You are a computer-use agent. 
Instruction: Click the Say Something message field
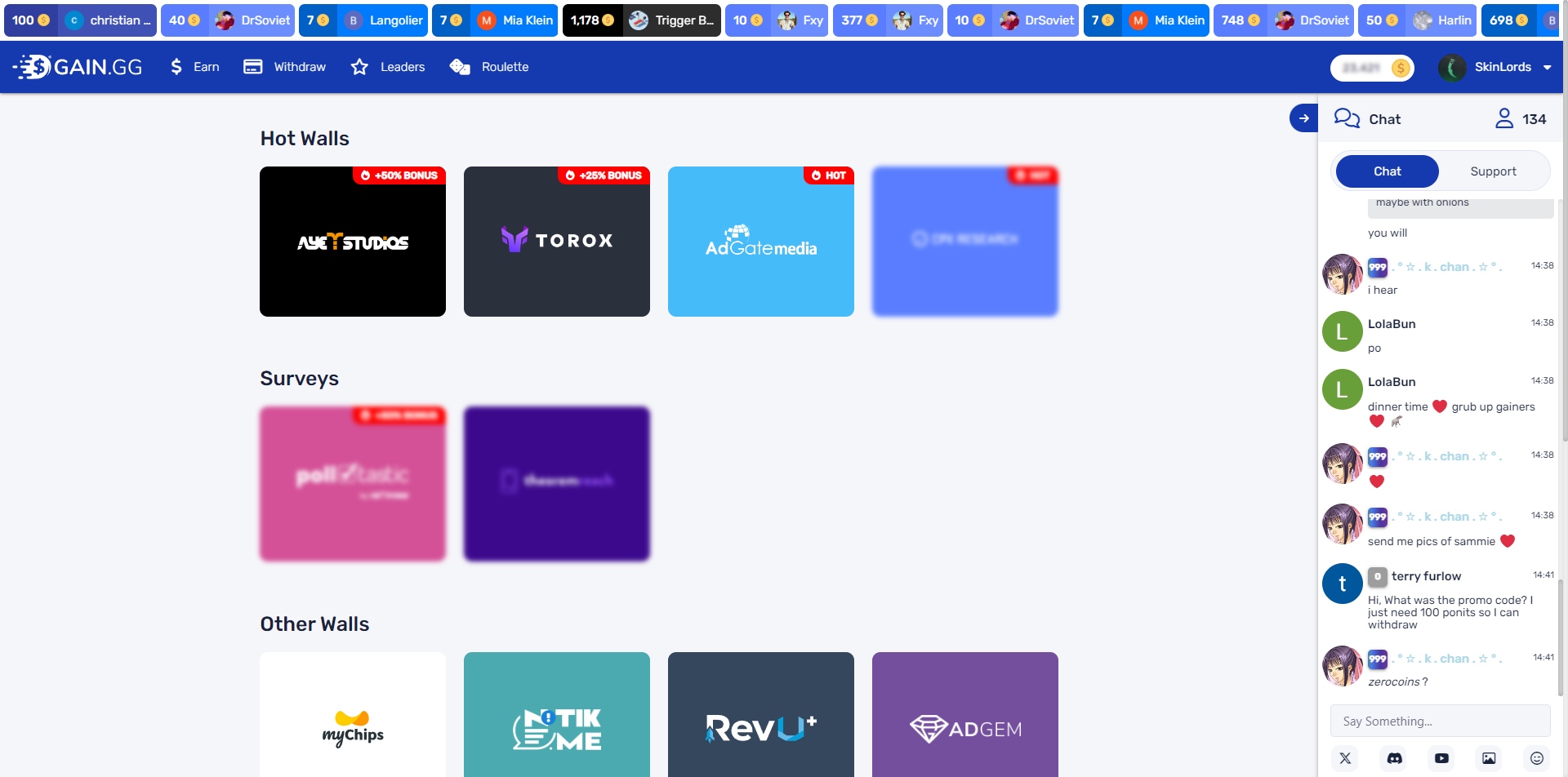coord(1440,721)
